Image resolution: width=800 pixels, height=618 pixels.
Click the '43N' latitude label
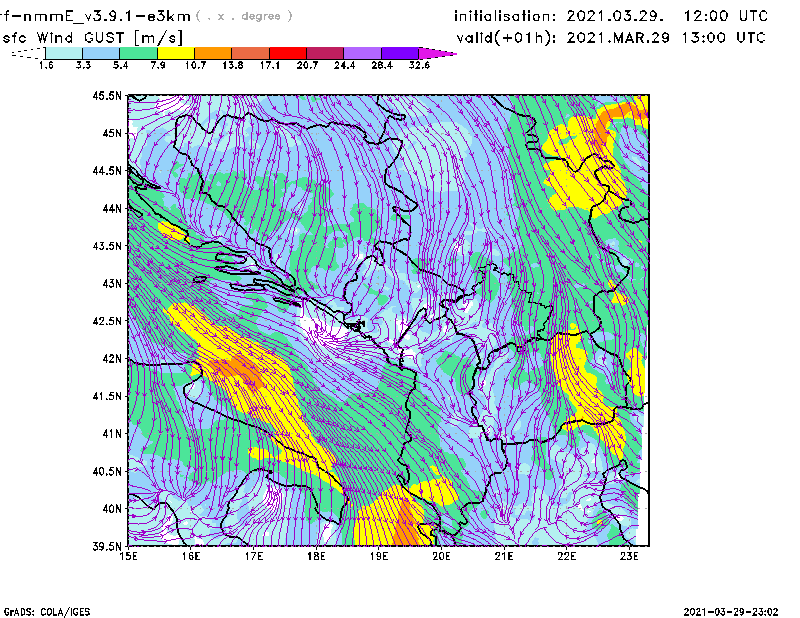pyautogui.click(x=112, y=283)
